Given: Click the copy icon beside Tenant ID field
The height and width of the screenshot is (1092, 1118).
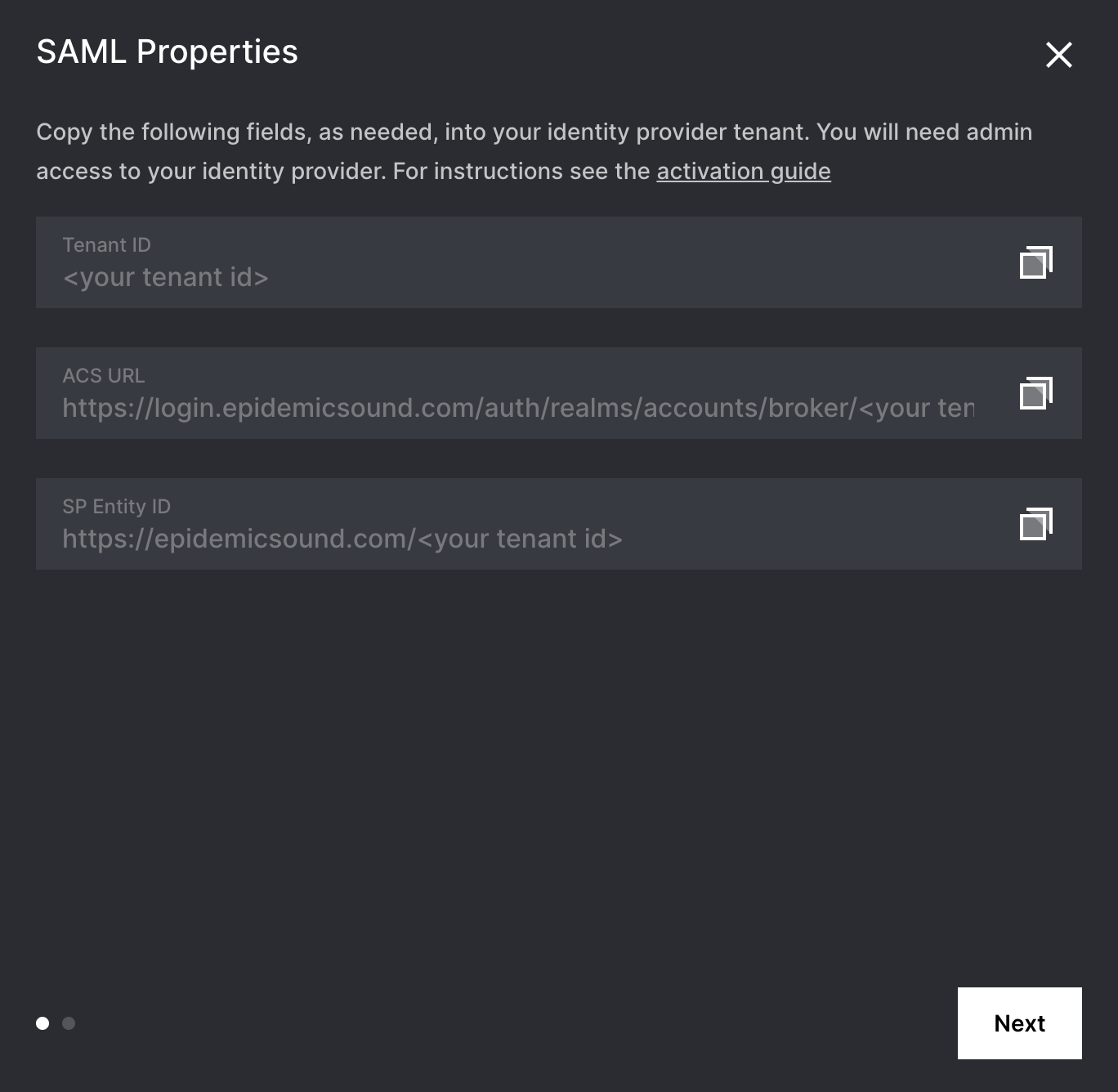Looking at the screenshot, I should [1035, 262].
